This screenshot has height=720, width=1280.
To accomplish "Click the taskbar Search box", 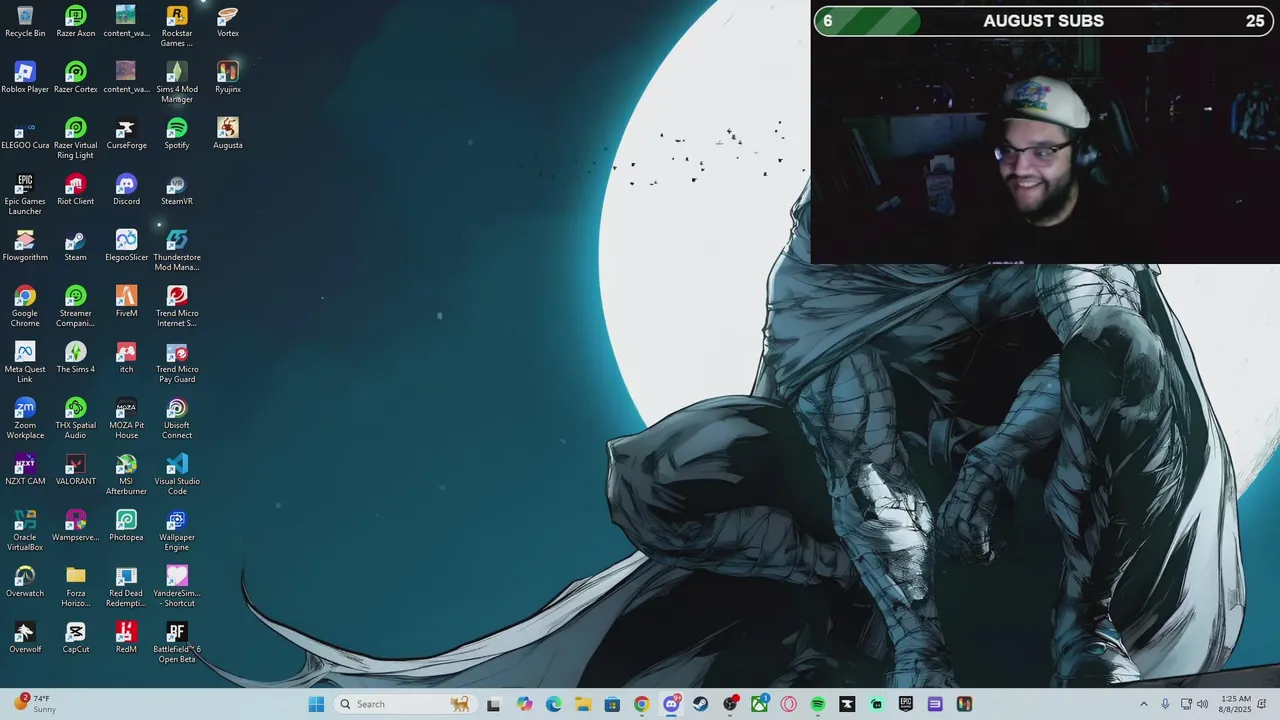I will (x=405, y=704).
